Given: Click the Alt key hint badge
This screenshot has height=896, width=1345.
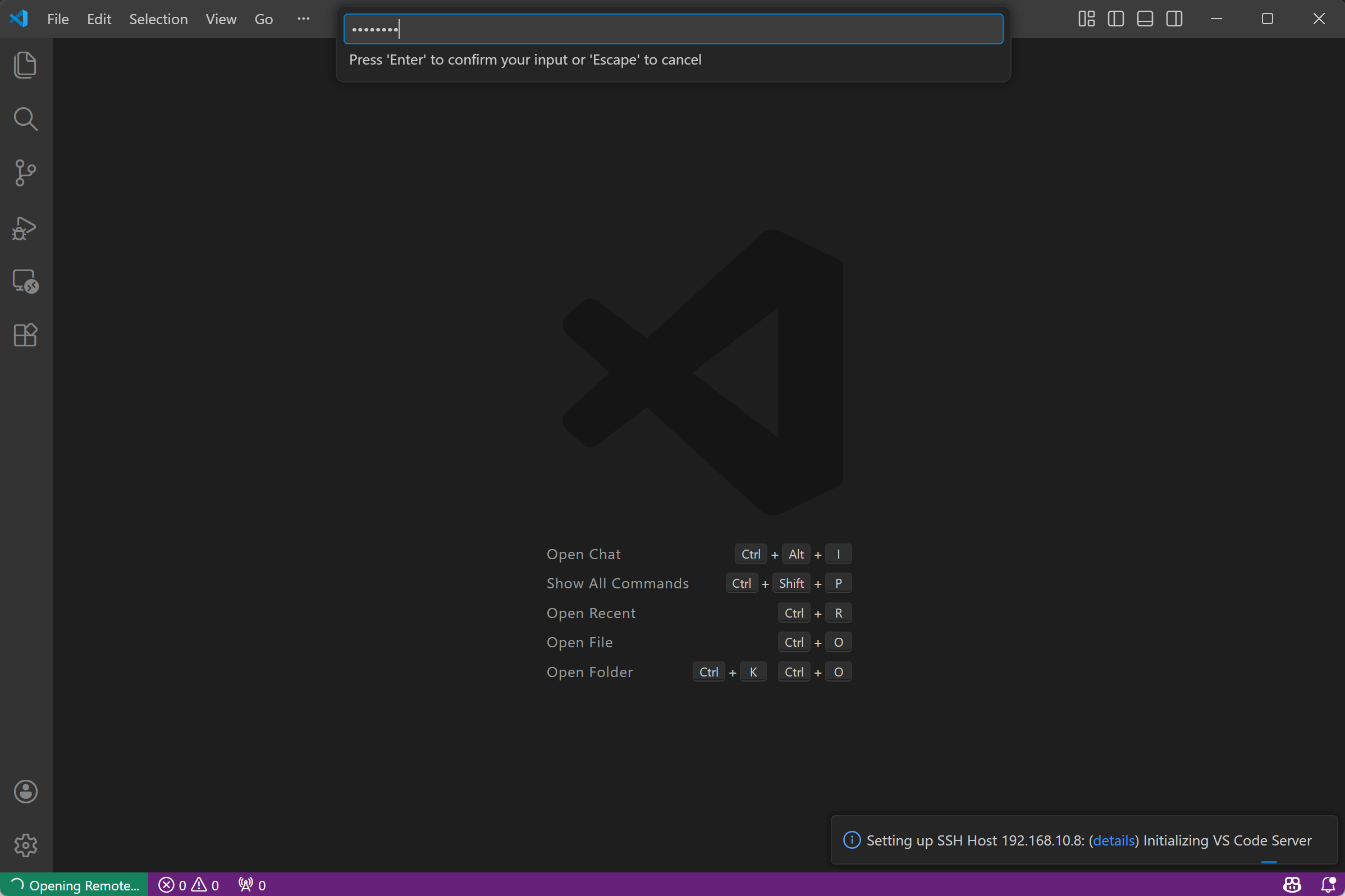Looking at the screenshot, I should click(x=796, y=554).
